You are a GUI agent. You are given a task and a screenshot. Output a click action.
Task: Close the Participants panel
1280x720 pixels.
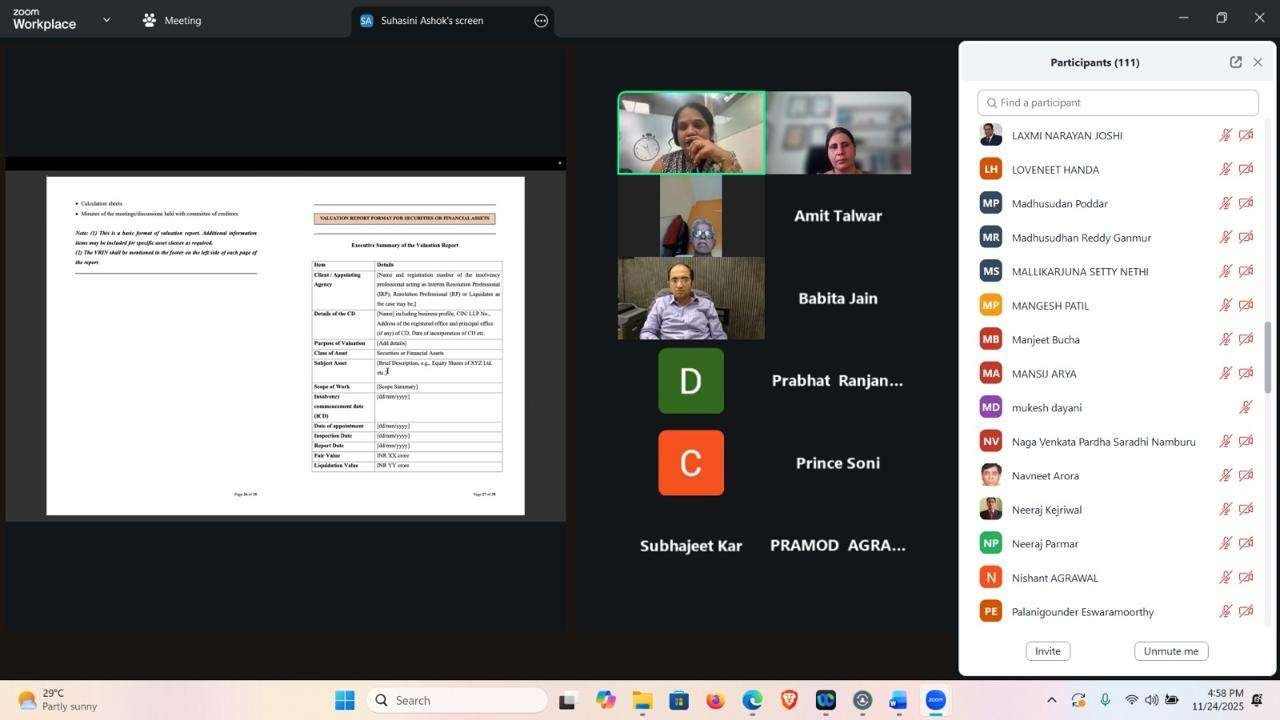(1258, 62)
